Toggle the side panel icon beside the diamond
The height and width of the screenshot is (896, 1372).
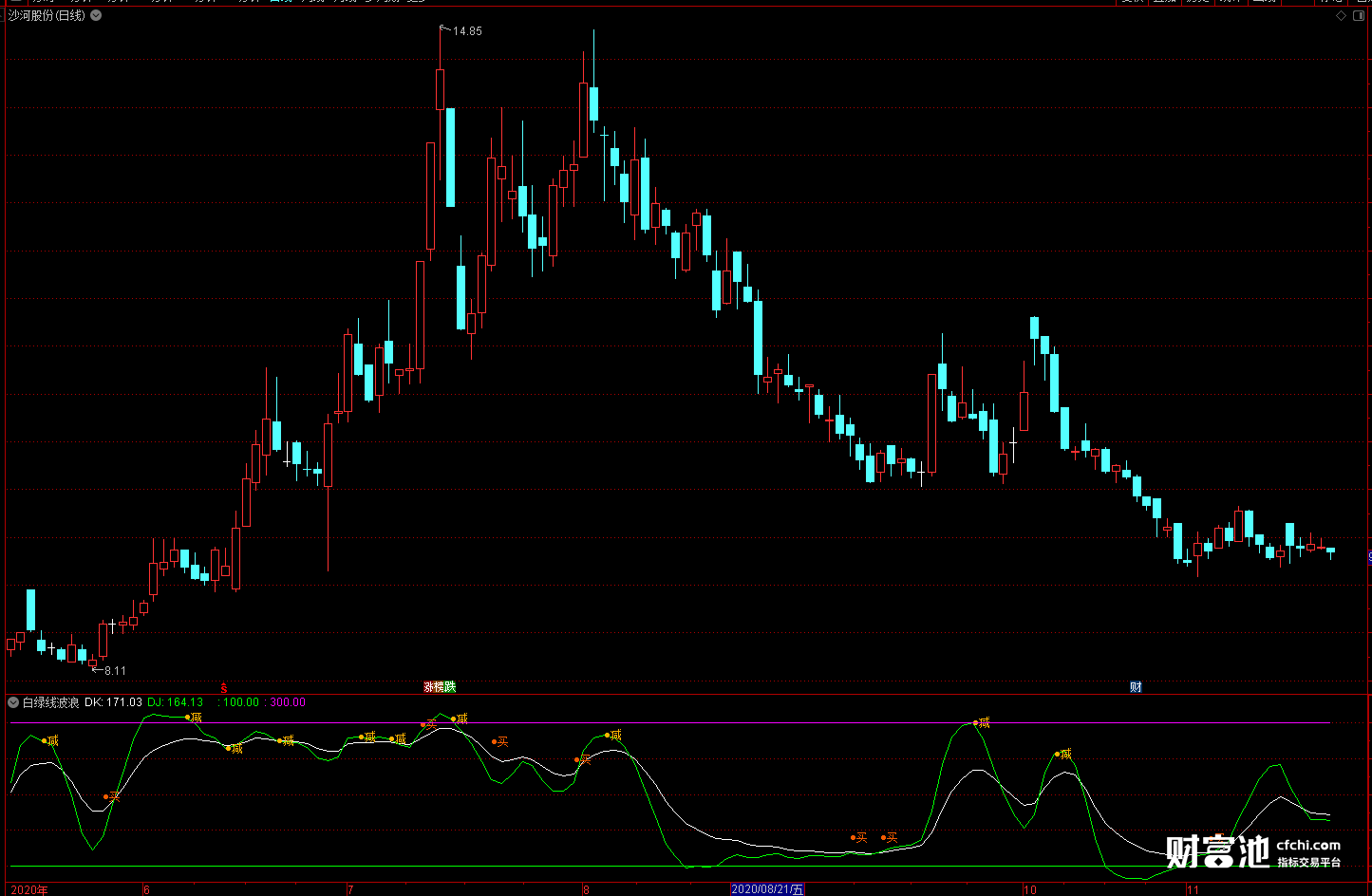[x=1359, y=15]
